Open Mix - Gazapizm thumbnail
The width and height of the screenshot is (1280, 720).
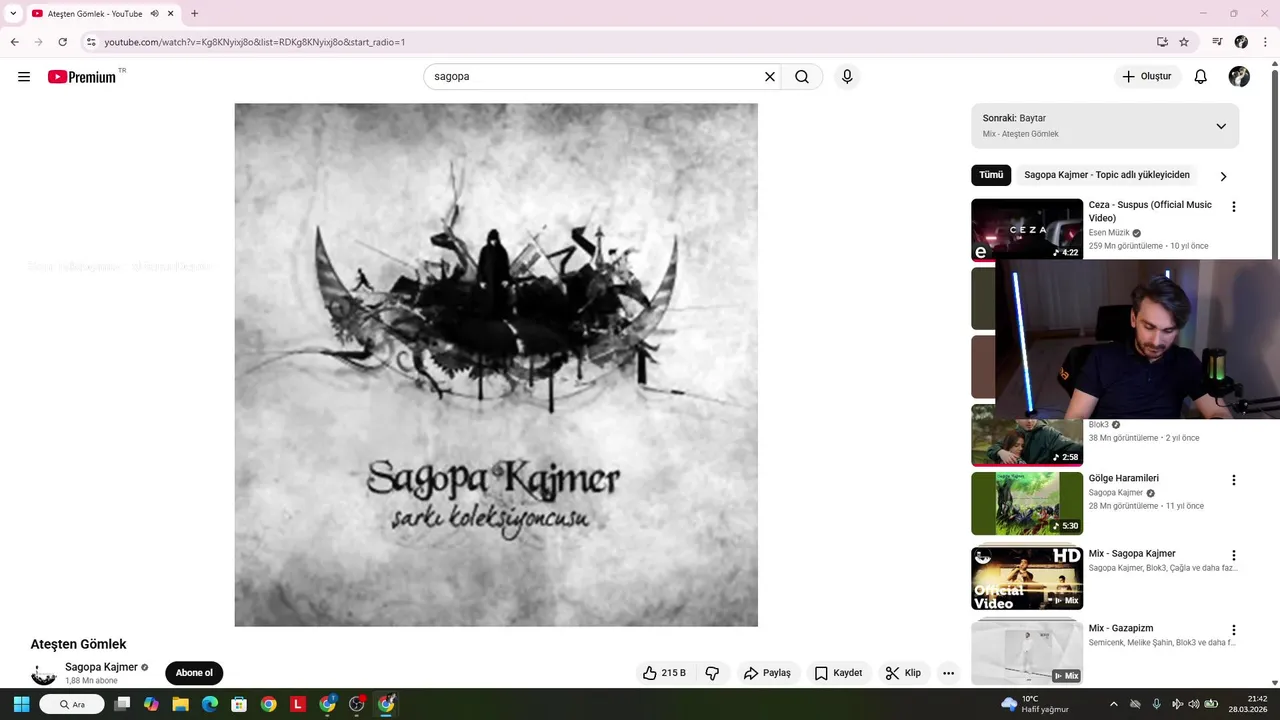(x=1027, y=652)
